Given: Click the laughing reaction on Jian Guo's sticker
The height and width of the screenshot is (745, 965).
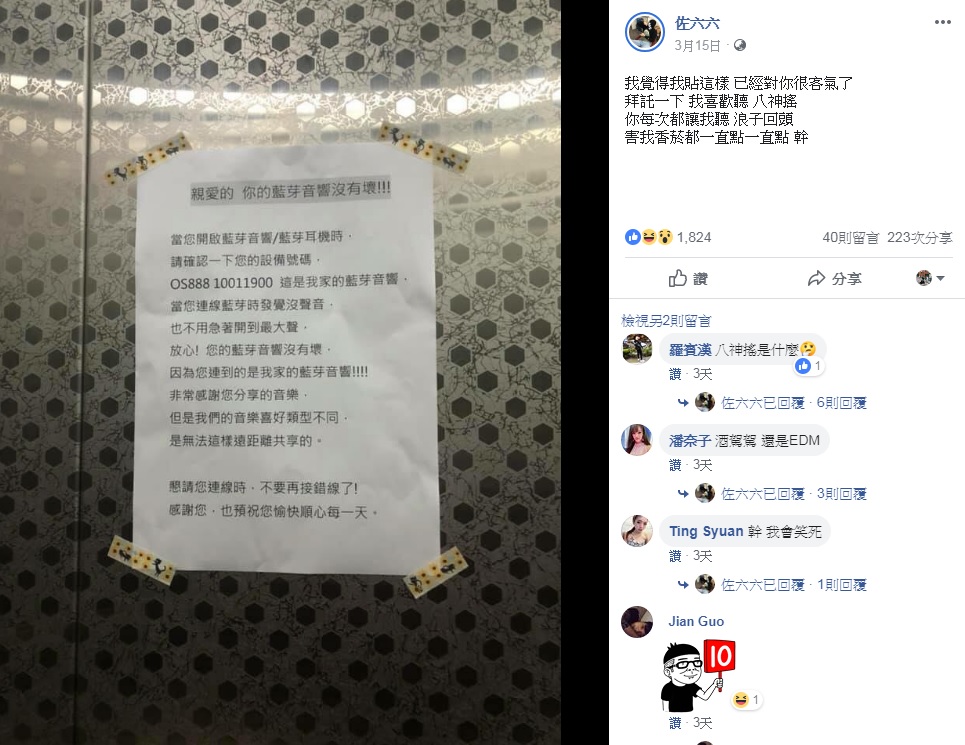Looking at the screenshot, I should coord(747,699).
